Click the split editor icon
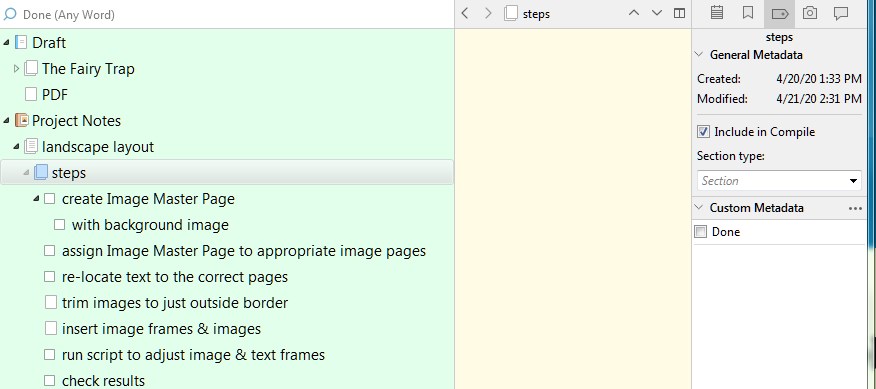 (x=679, y=13)
